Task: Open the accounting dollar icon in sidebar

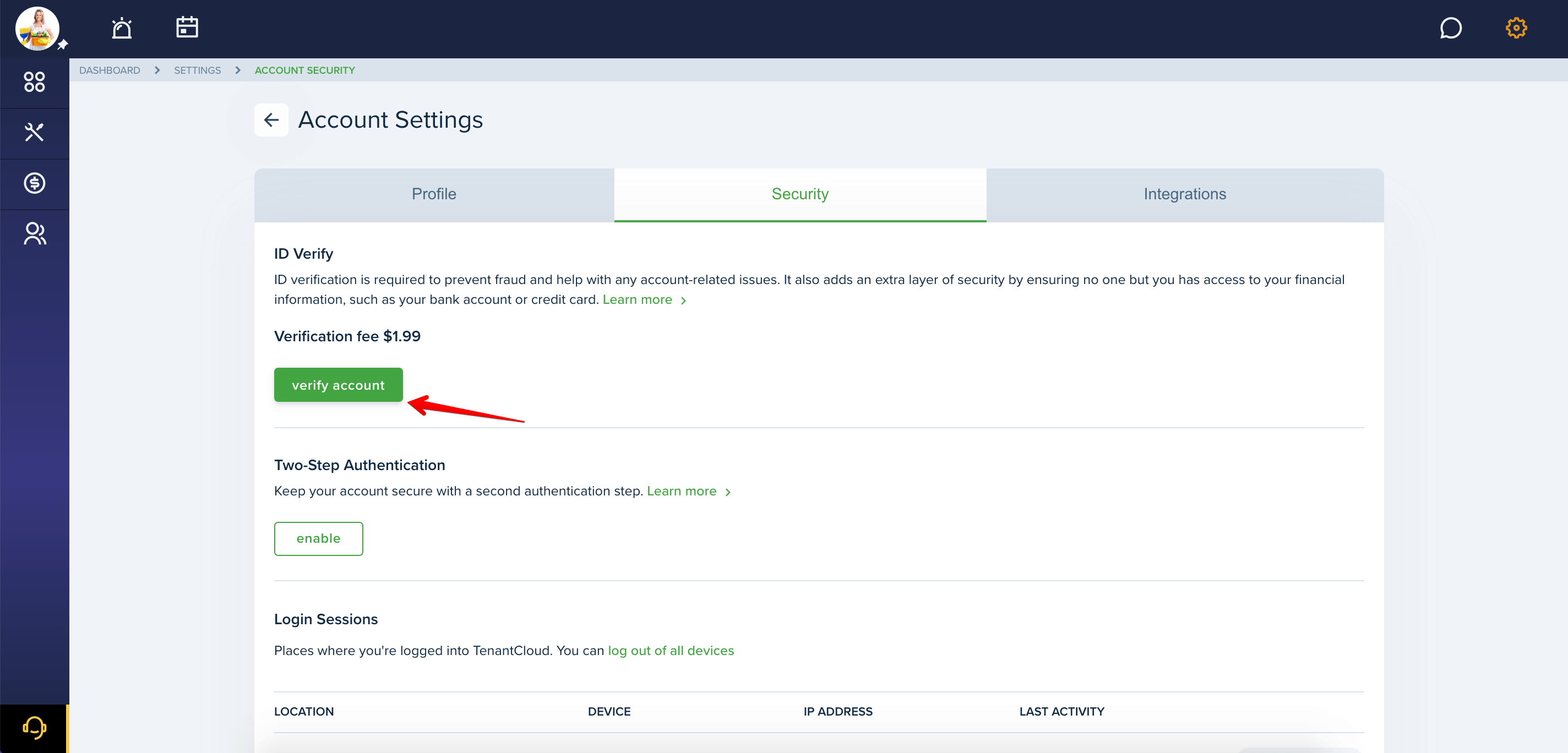Action: [x=35, y=183]
